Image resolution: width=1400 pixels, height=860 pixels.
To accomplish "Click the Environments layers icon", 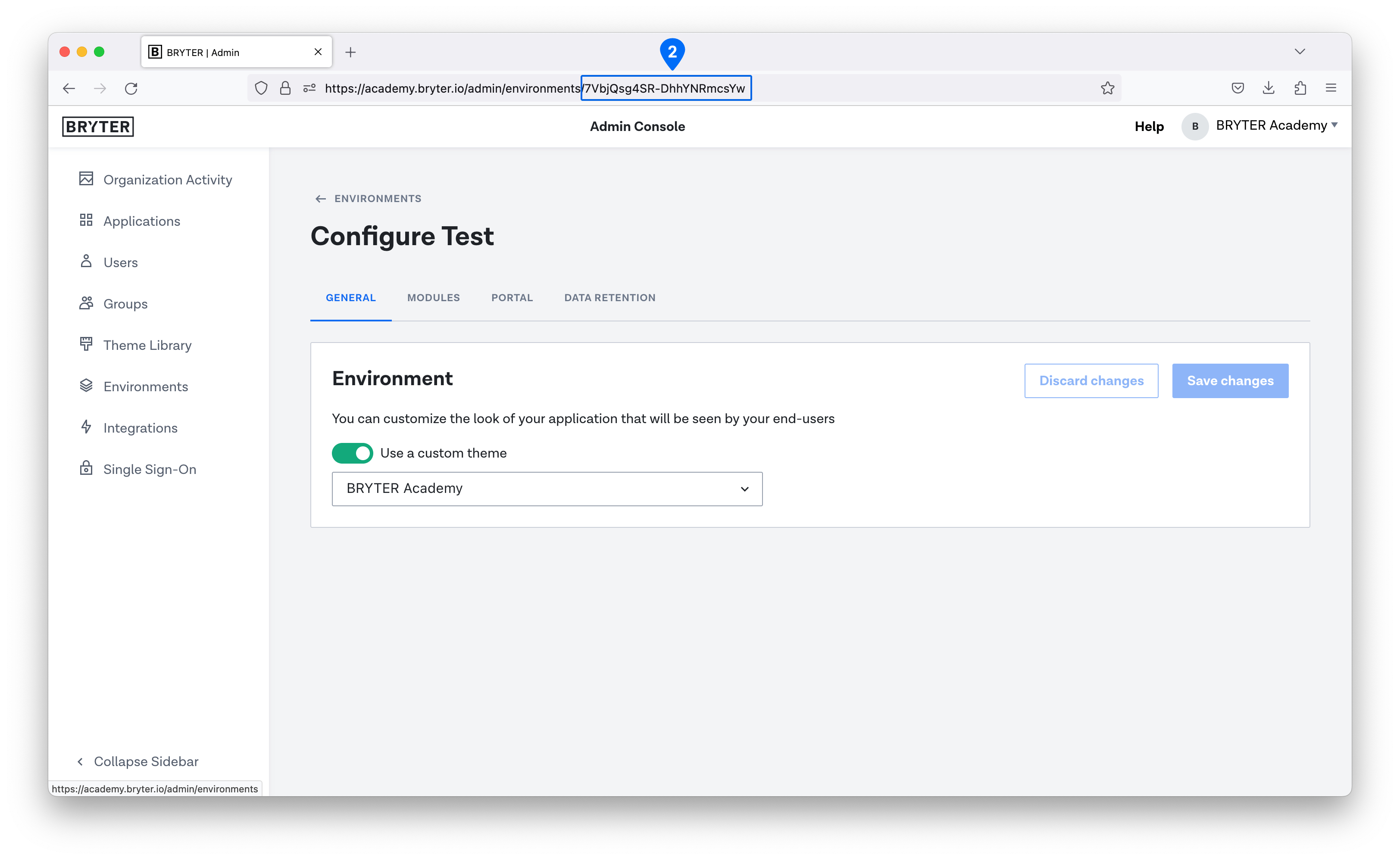I will [x=86, y=386].
